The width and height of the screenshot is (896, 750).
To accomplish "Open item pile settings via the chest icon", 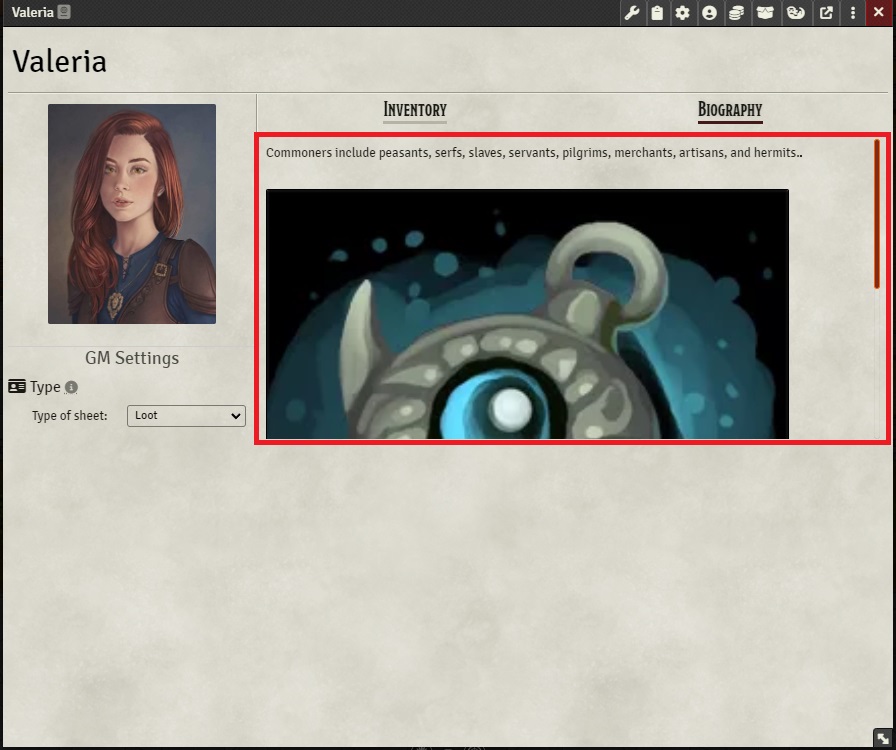I will tap(766, 13).
